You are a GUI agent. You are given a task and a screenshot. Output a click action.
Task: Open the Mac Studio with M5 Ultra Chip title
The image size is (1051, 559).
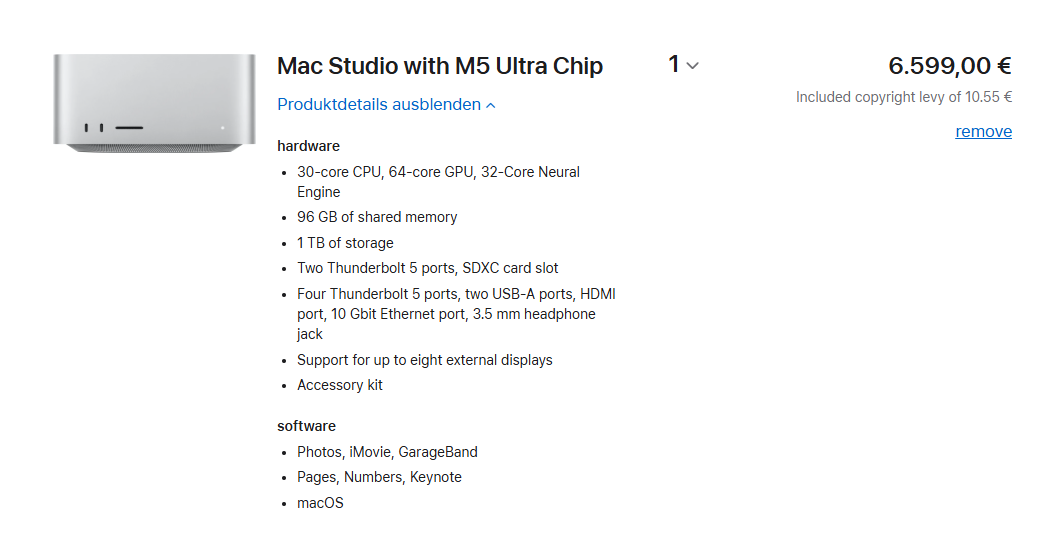(440, 66)
